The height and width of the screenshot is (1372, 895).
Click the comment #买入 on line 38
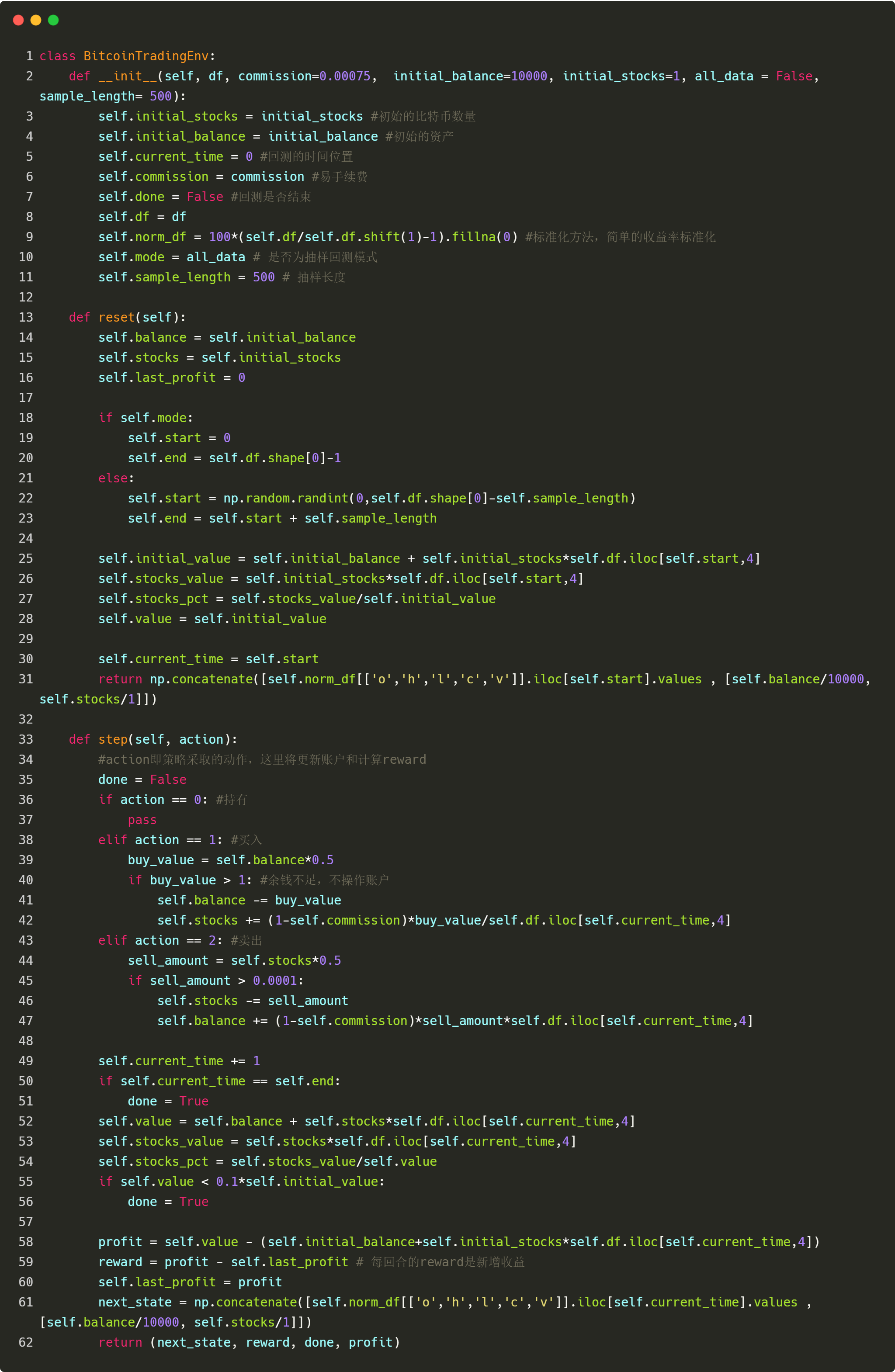[x=246, y=840]
